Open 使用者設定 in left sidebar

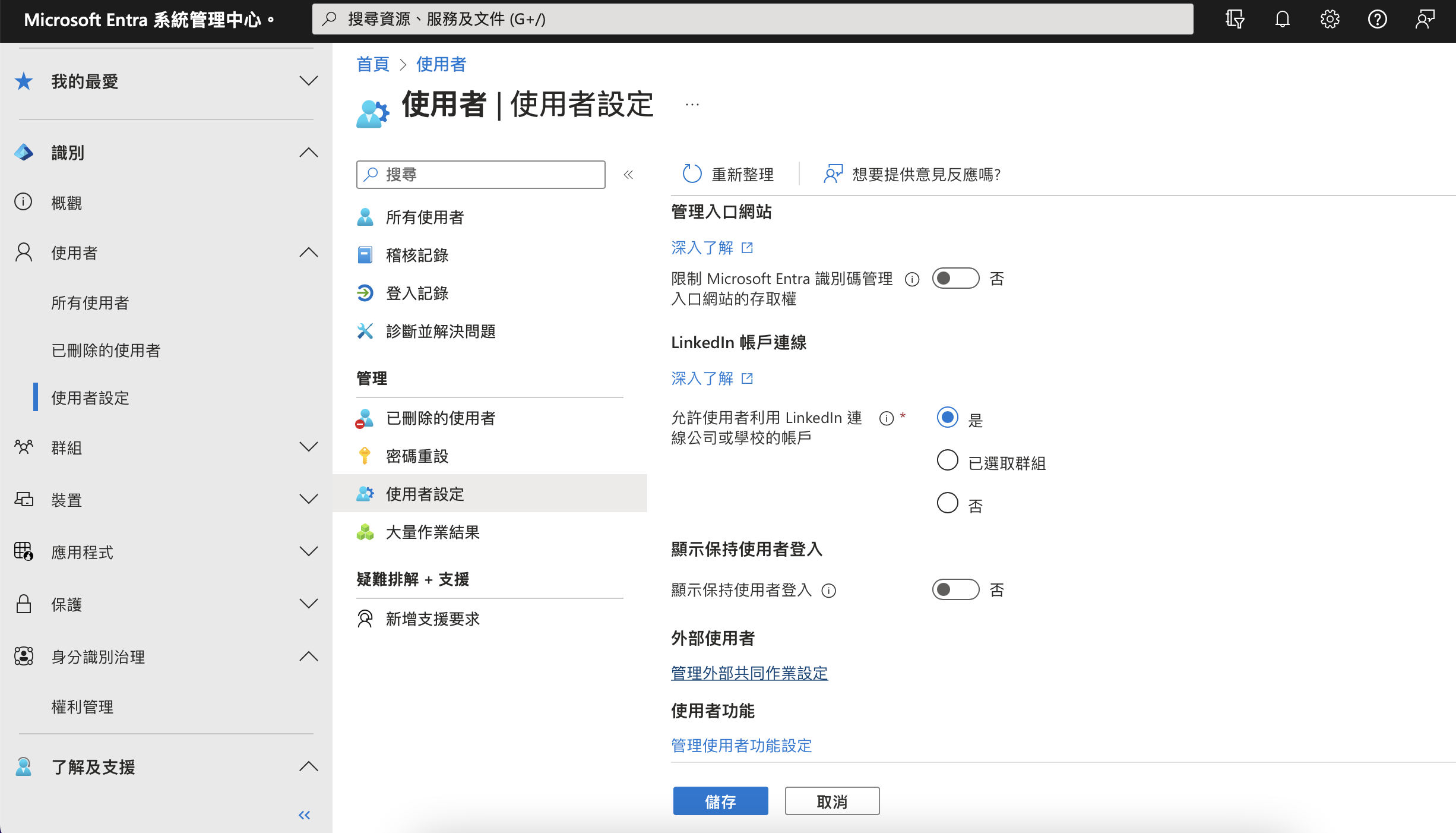point(90,398)
